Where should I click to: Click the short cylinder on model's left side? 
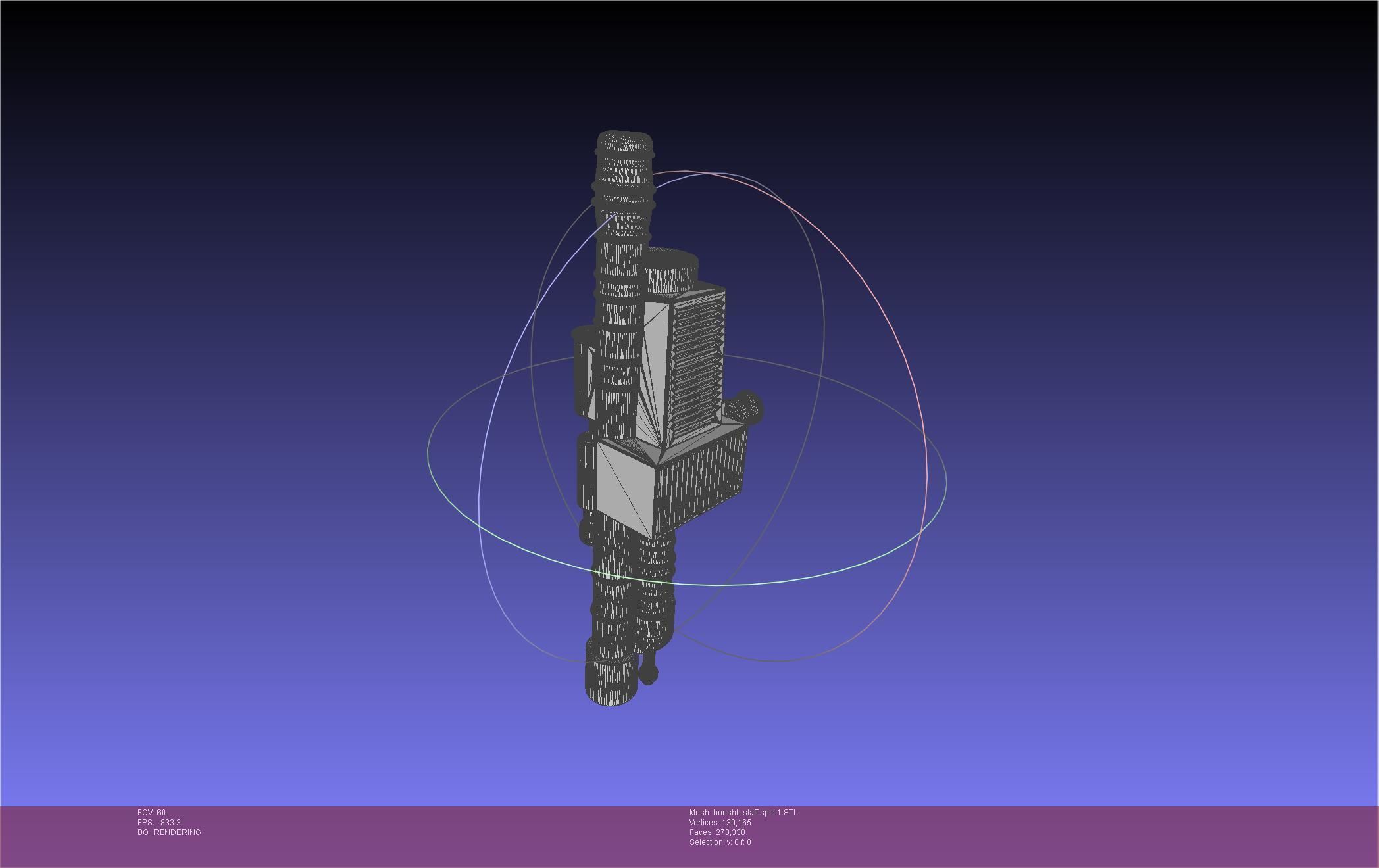583,372
